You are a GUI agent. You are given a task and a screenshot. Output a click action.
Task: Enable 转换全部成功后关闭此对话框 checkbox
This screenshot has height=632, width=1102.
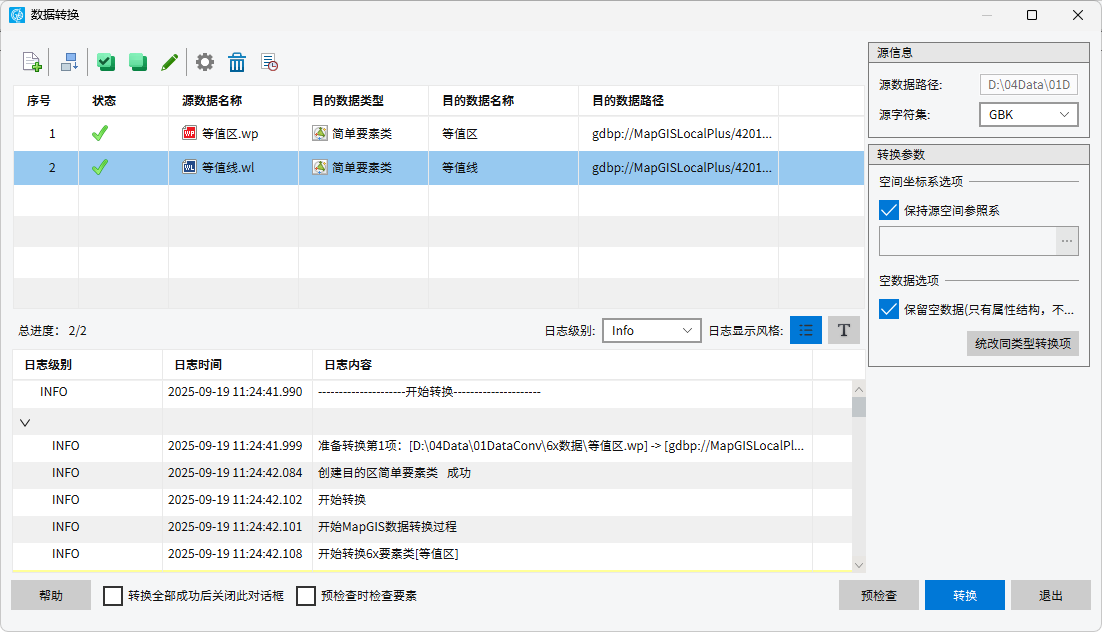click(113, 596)
